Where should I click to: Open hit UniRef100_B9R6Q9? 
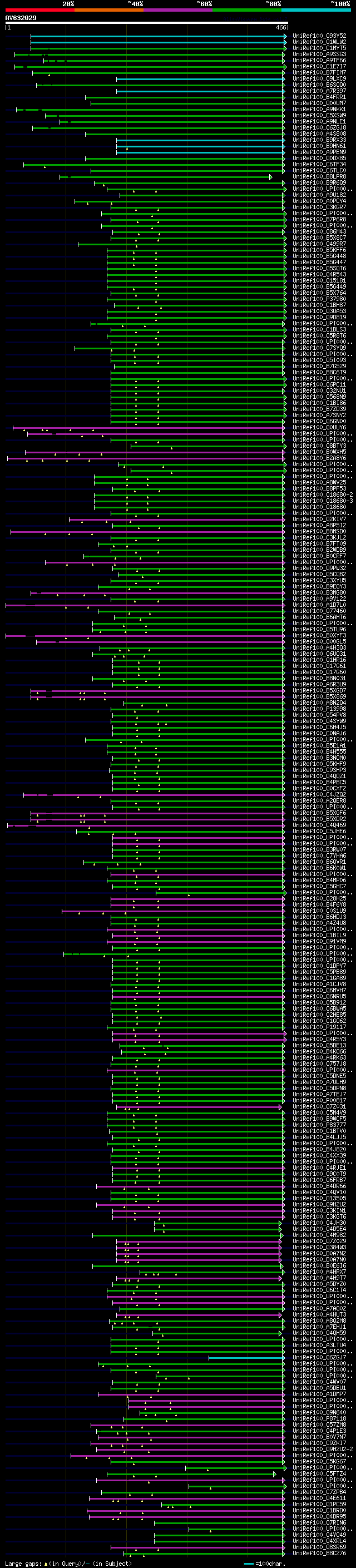(x=319, y=182)
